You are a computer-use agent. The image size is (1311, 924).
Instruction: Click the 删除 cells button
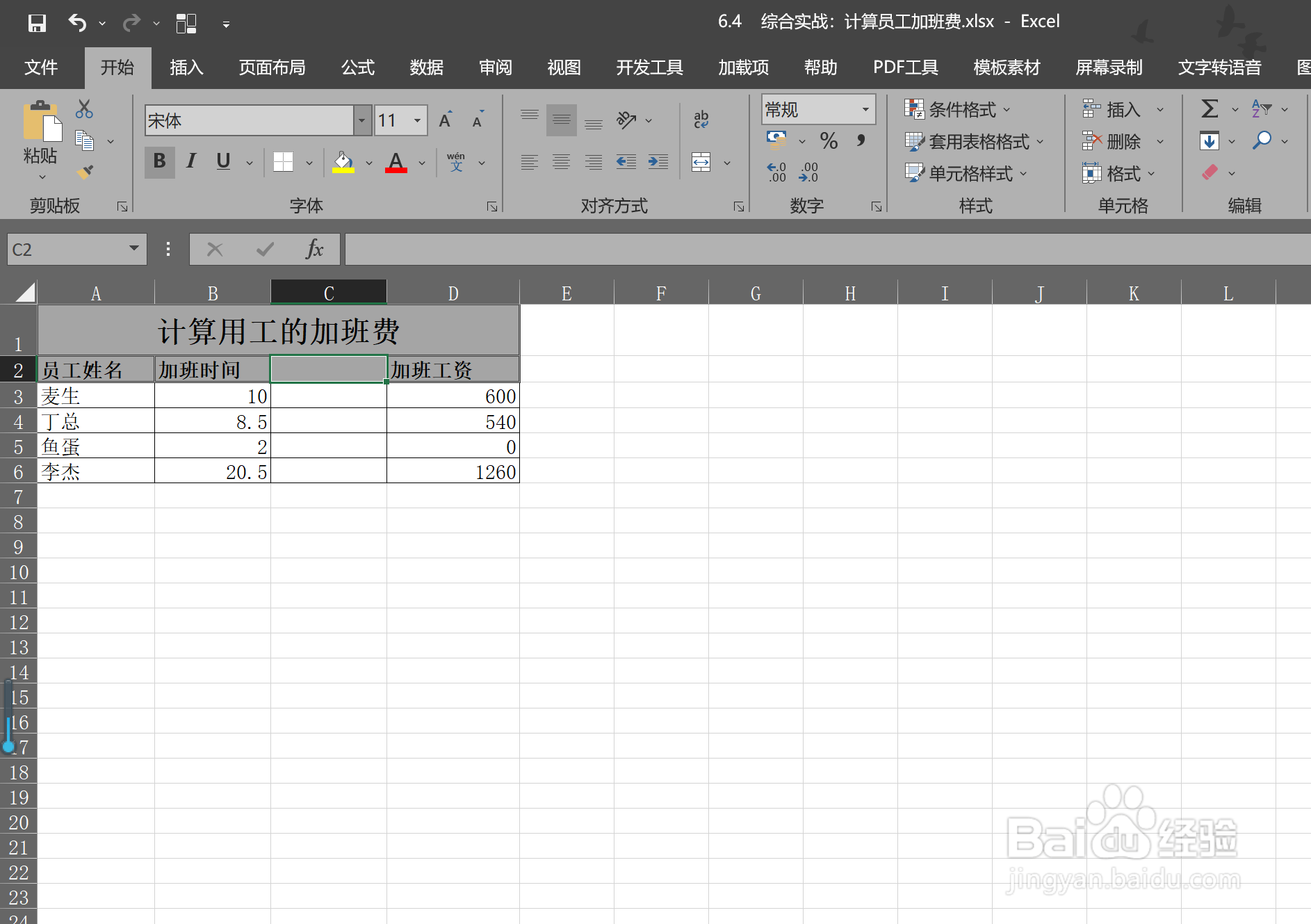pos(1112,141)
